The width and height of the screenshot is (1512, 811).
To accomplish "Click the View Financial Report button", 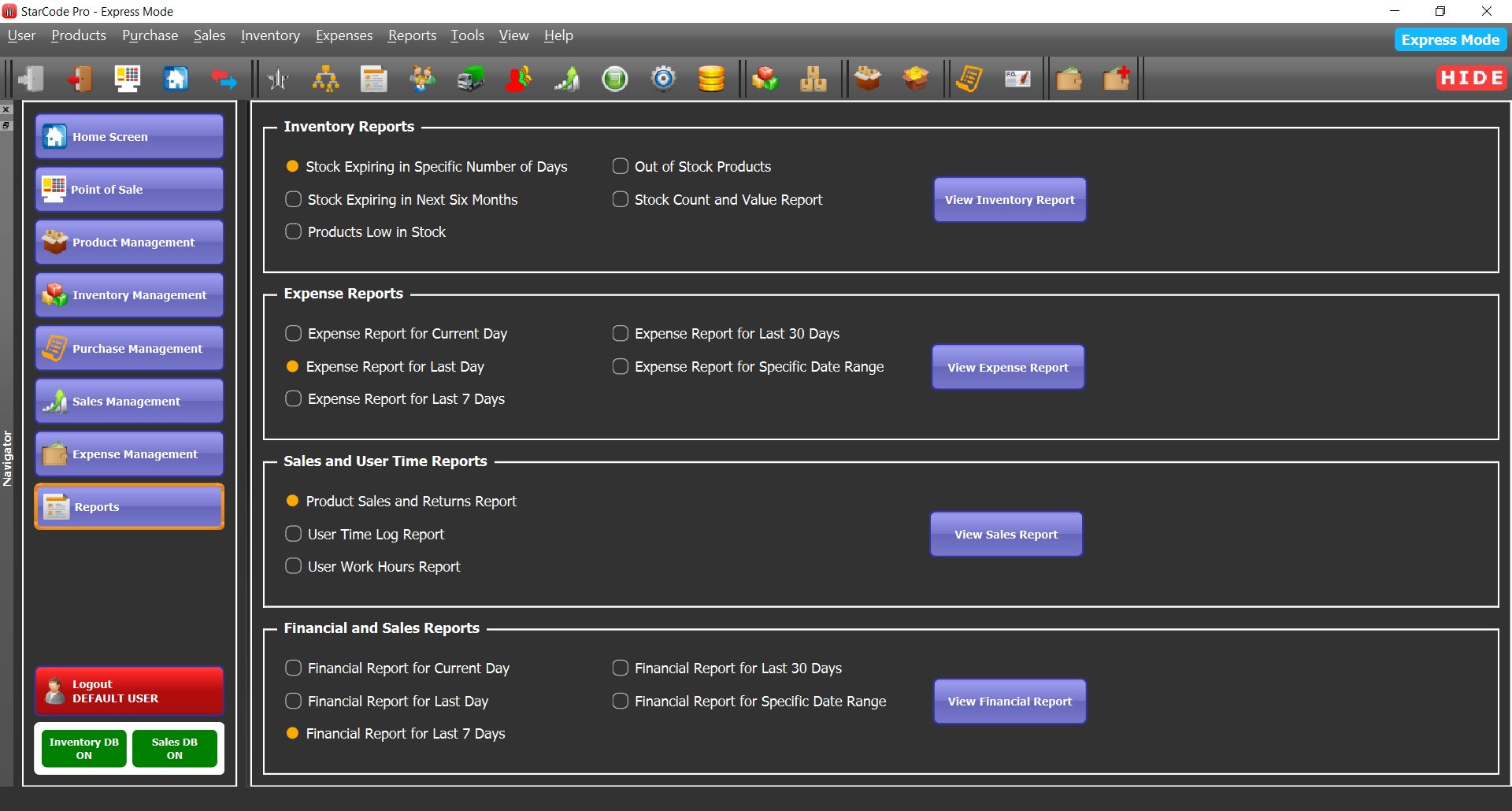I will [x=1009, y=701].
